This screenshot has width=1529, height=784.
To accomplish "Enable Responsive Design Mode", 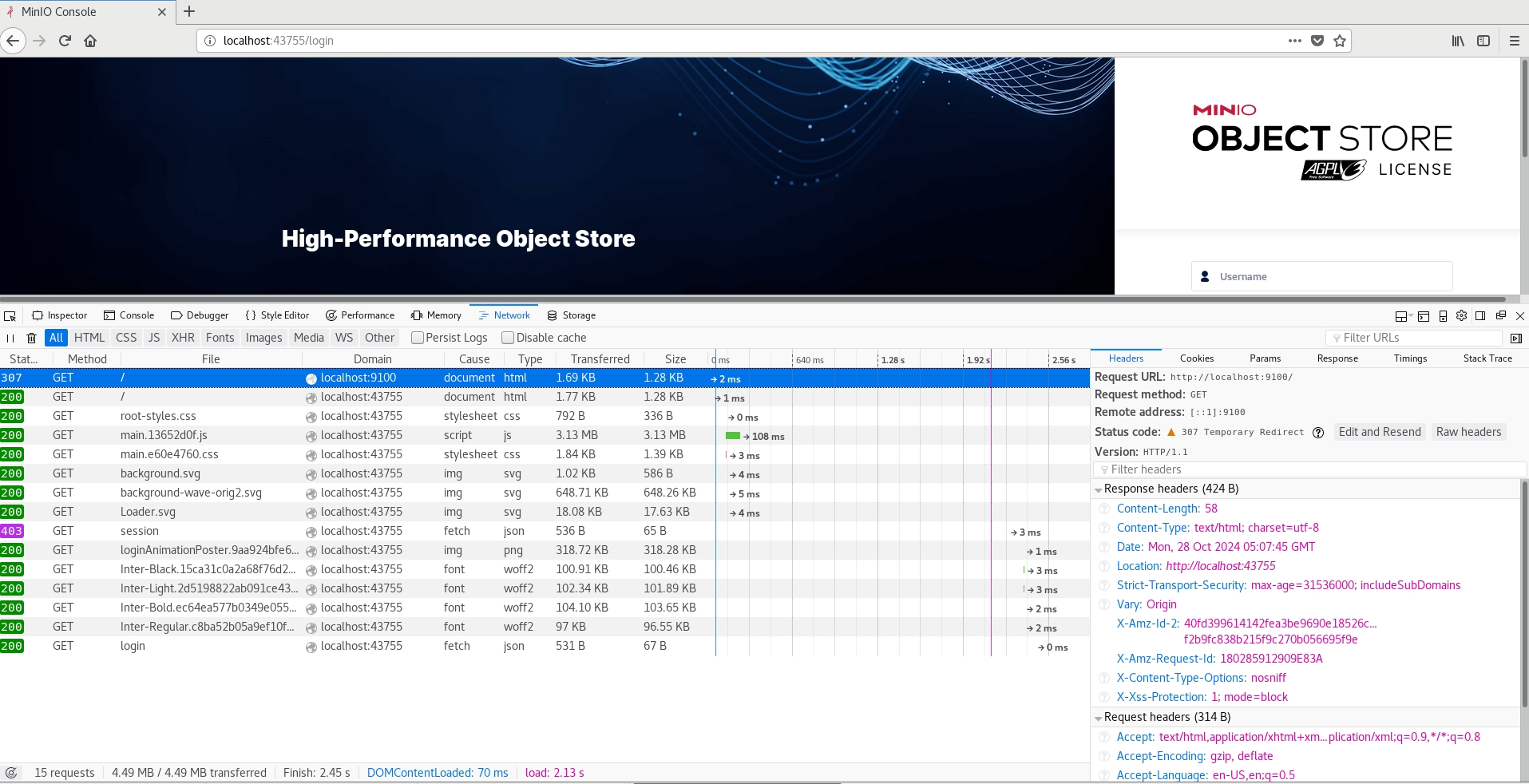I will point(1443,315).
